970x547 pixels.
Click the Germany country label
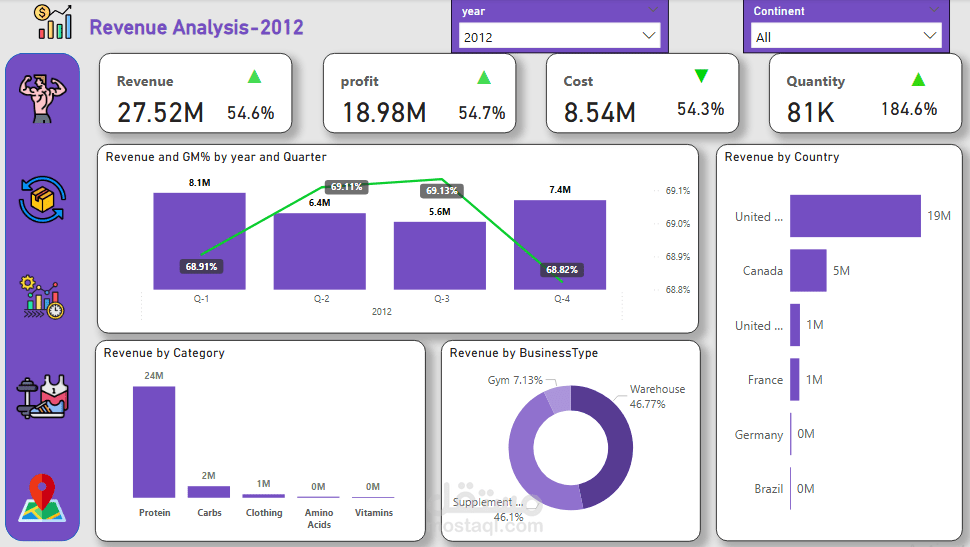(758, 434)
